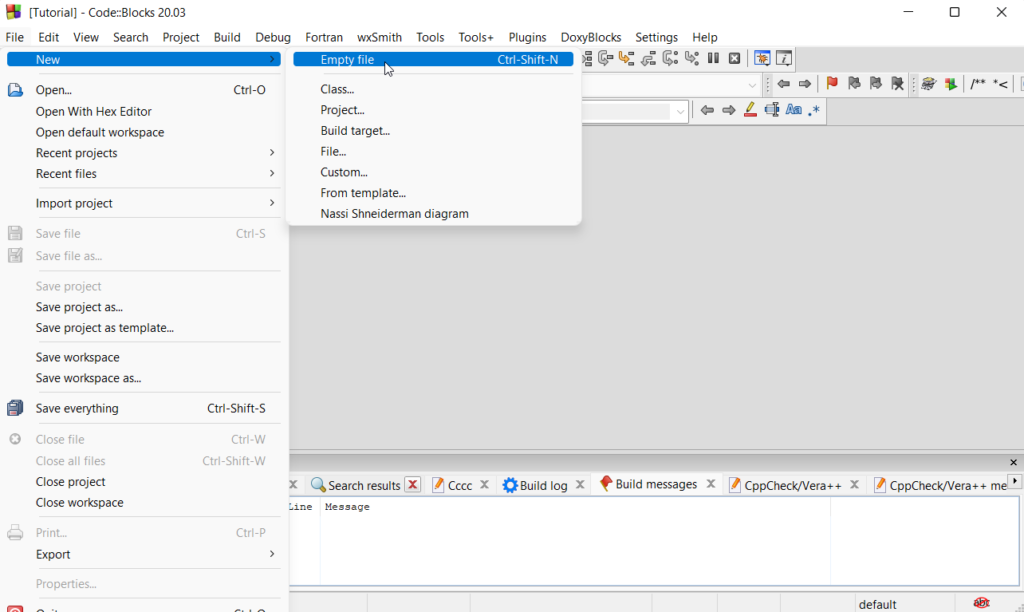Open the Debugging windows bug icon
The height and width of the screenshot is (612, 1024).
761,59
